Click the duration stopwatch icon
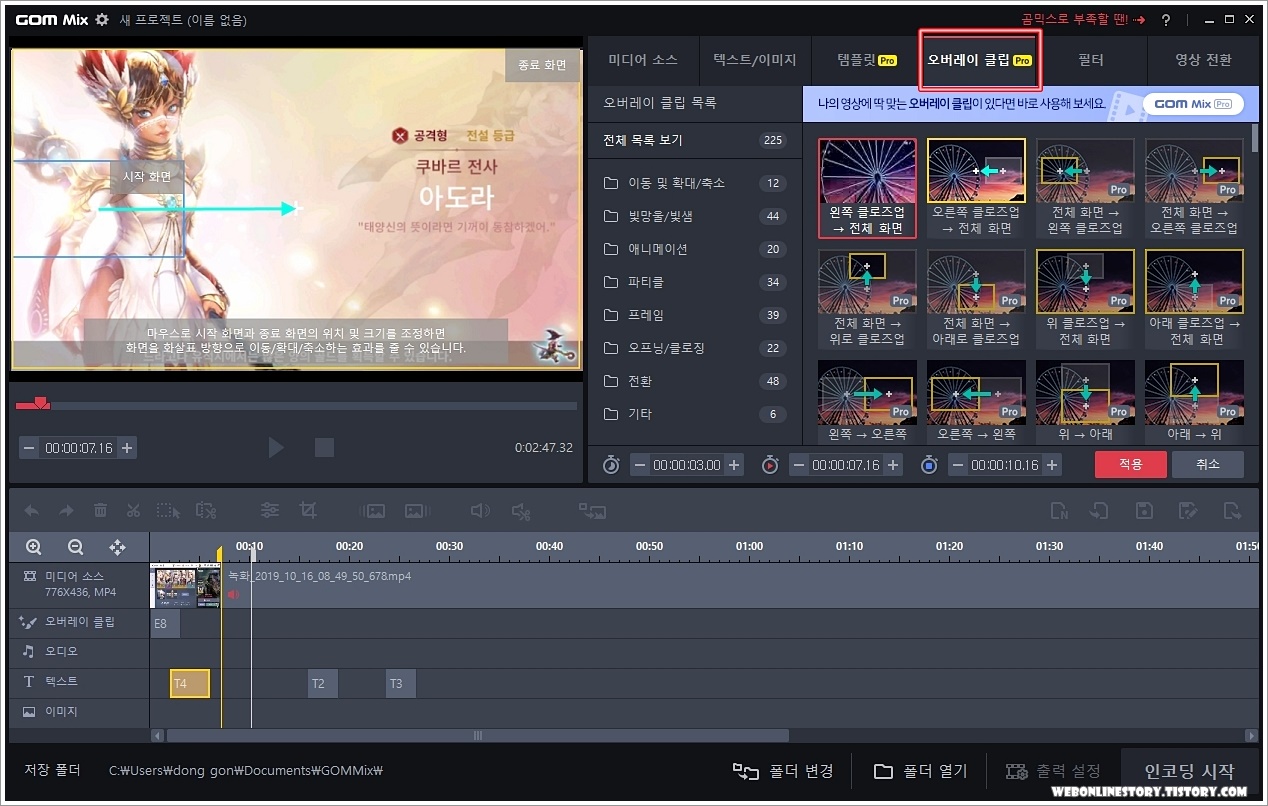Screen dimensions: 1268x806 [x=612, y=464]
